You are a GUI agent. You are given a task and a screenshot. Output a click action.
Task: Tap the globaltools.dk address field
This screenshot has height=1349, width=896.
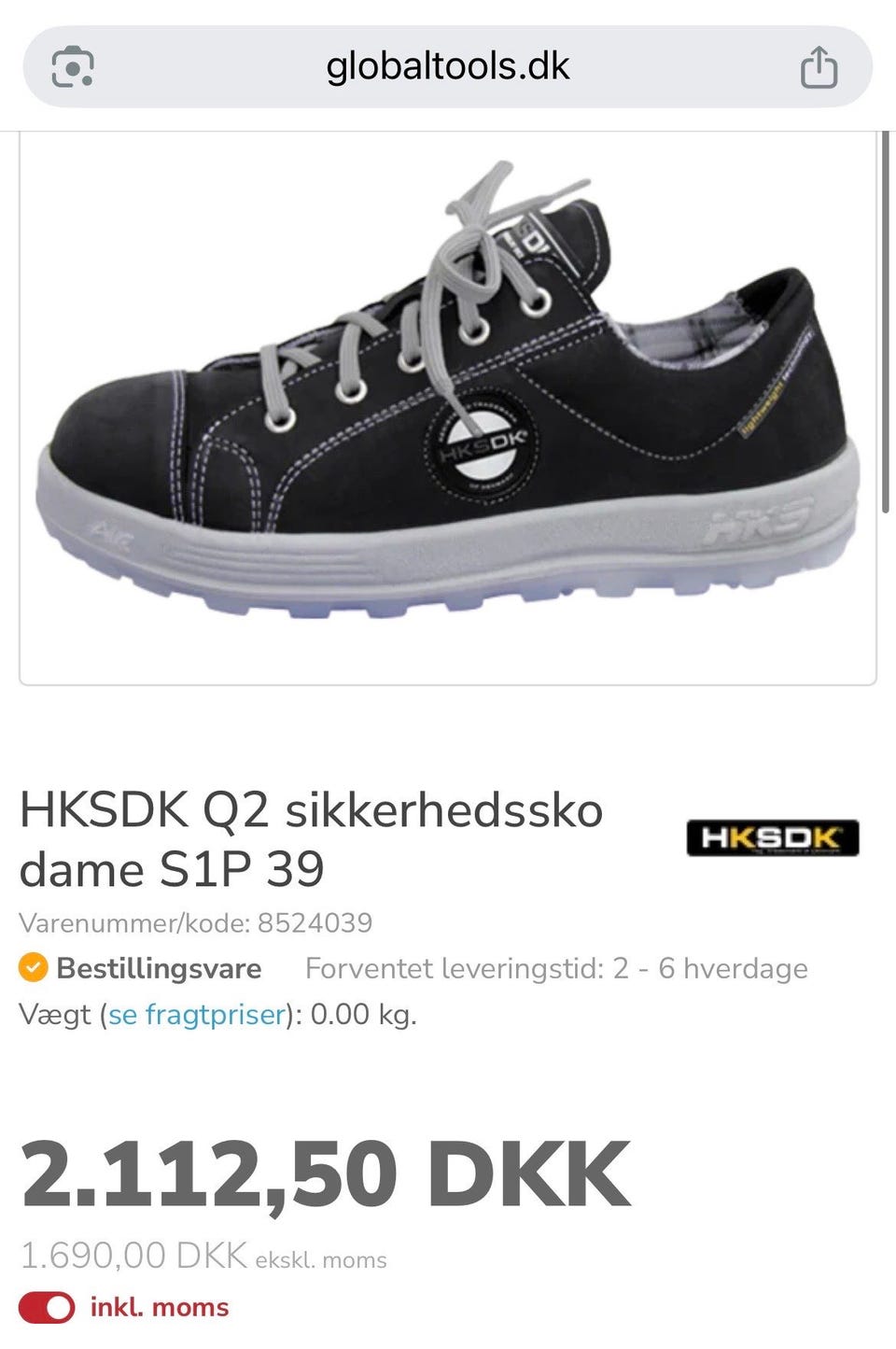(448, 66)
